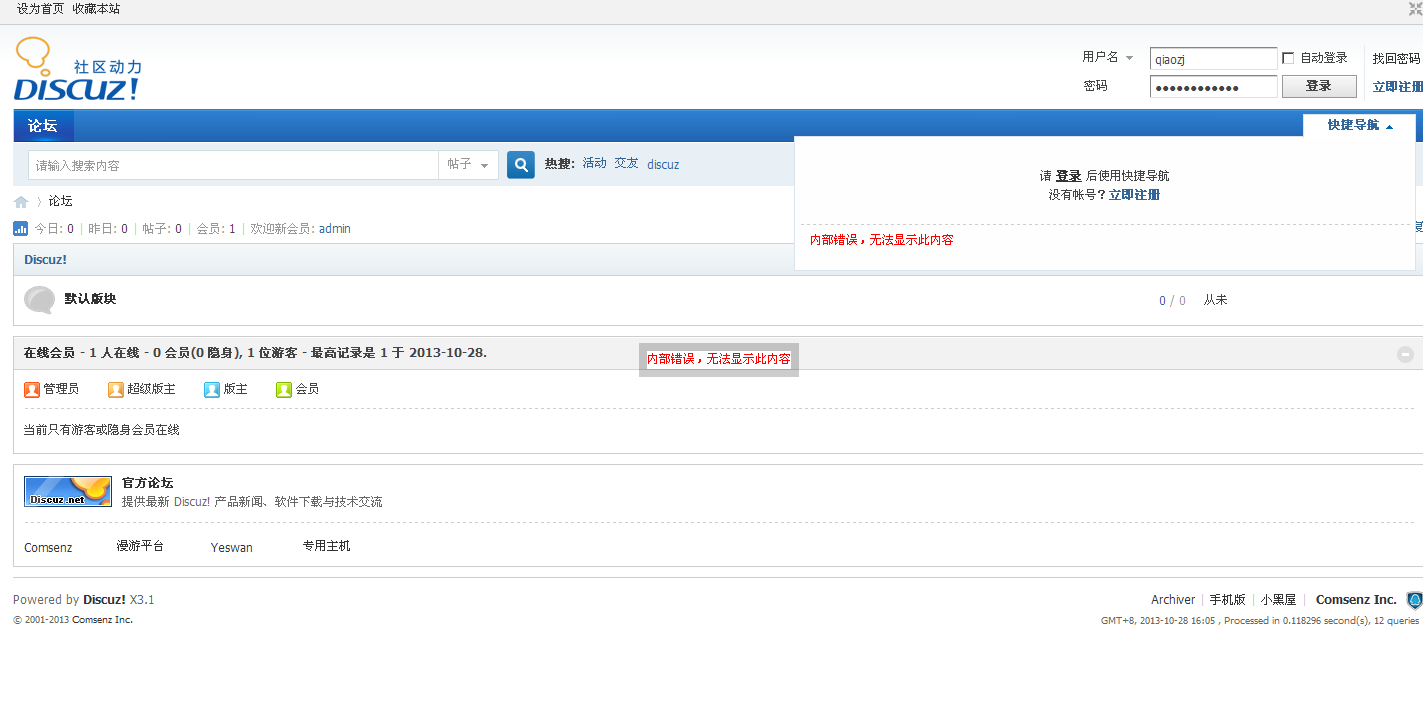Select the 活动 hot search link
Image resolution: width=1423 pixels, height=721 pixels.
click(x=595, y=164)
